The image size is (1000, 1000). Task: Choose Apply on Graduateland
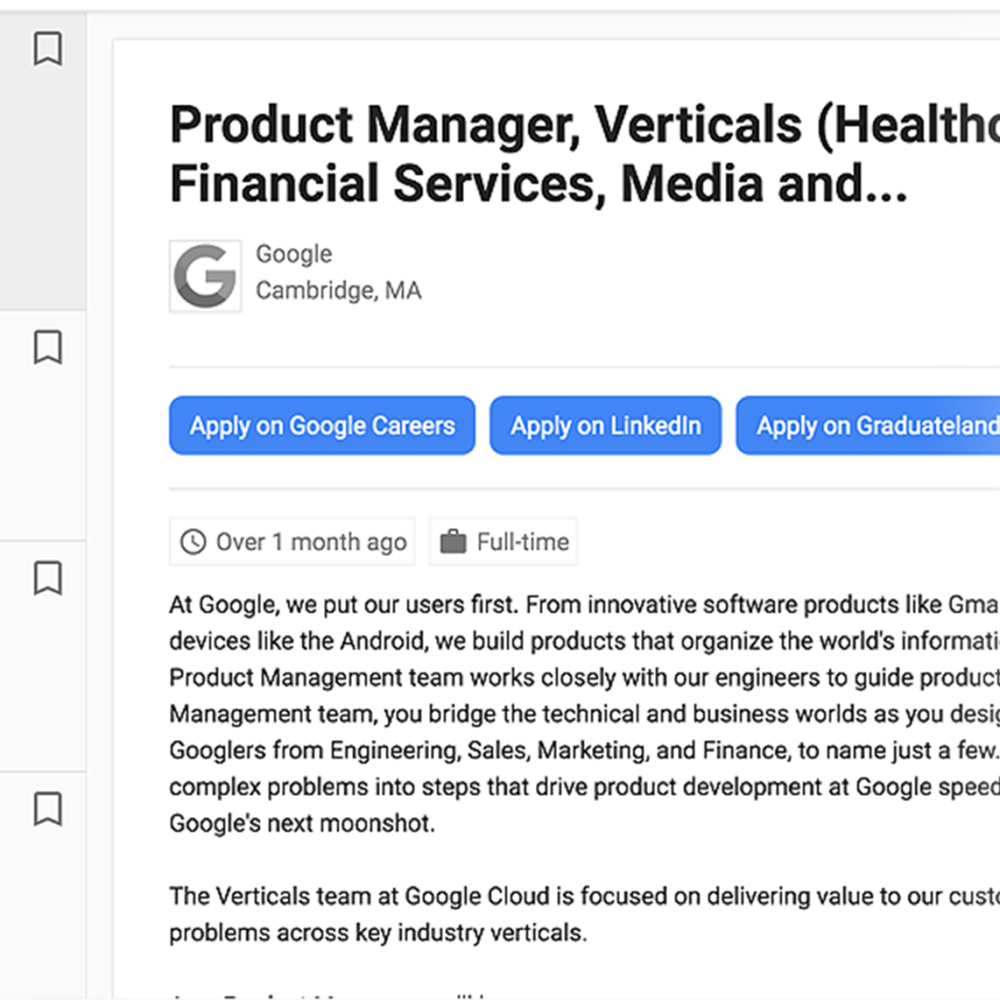868,425
